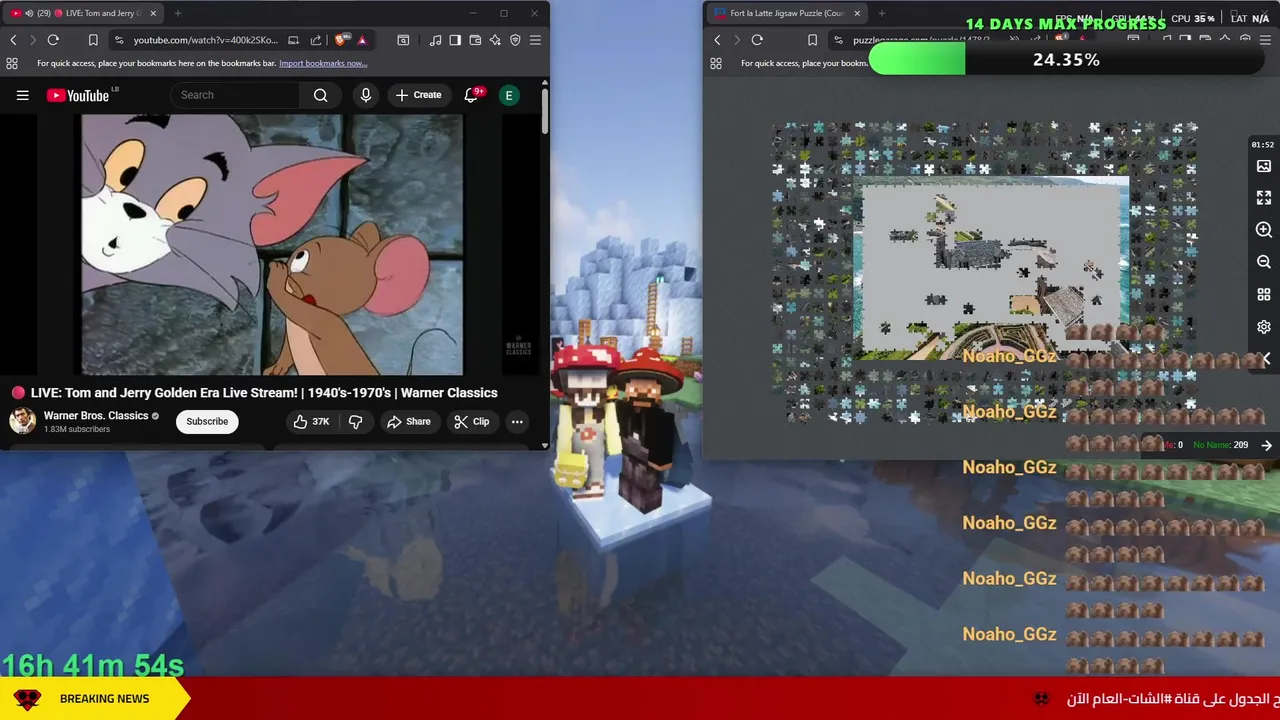This screenshot has height=720, width=1280.
Task: Search with voice microphone button
Action: point(366,95)
